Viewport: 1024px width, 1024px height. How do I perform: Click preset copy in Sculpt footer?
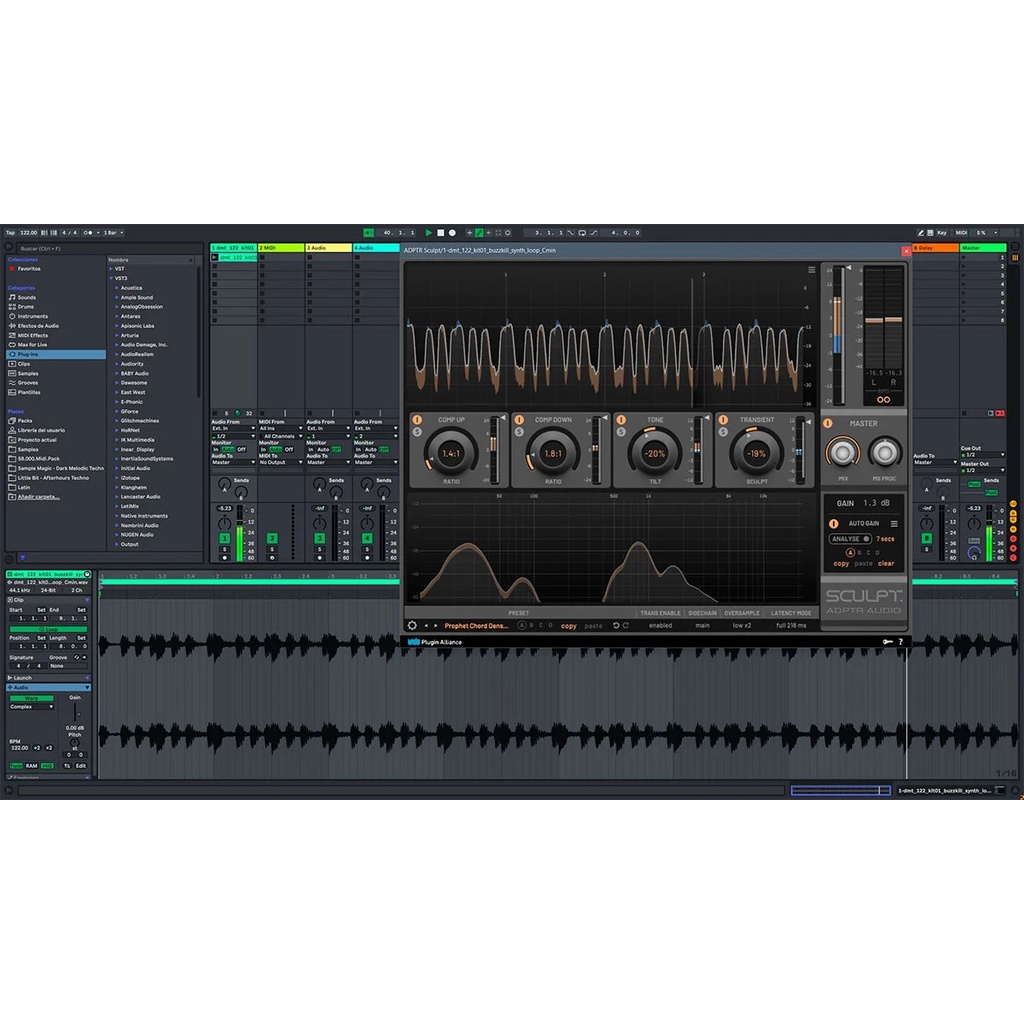point(569,626)
